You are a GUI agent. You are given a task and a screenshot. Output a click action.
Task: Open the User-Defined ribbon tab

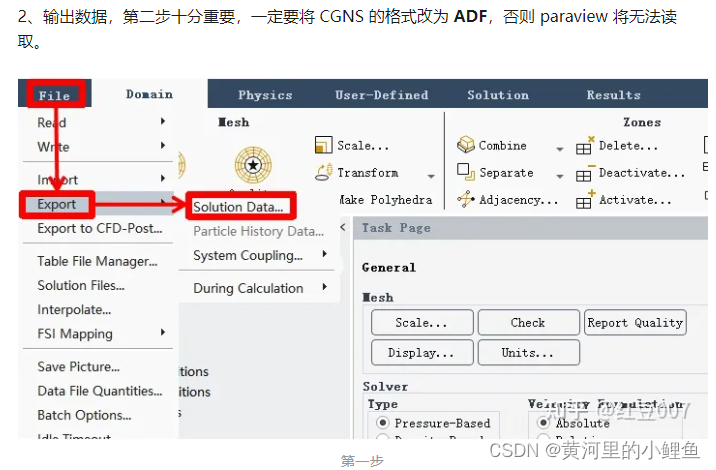(382, 95)
